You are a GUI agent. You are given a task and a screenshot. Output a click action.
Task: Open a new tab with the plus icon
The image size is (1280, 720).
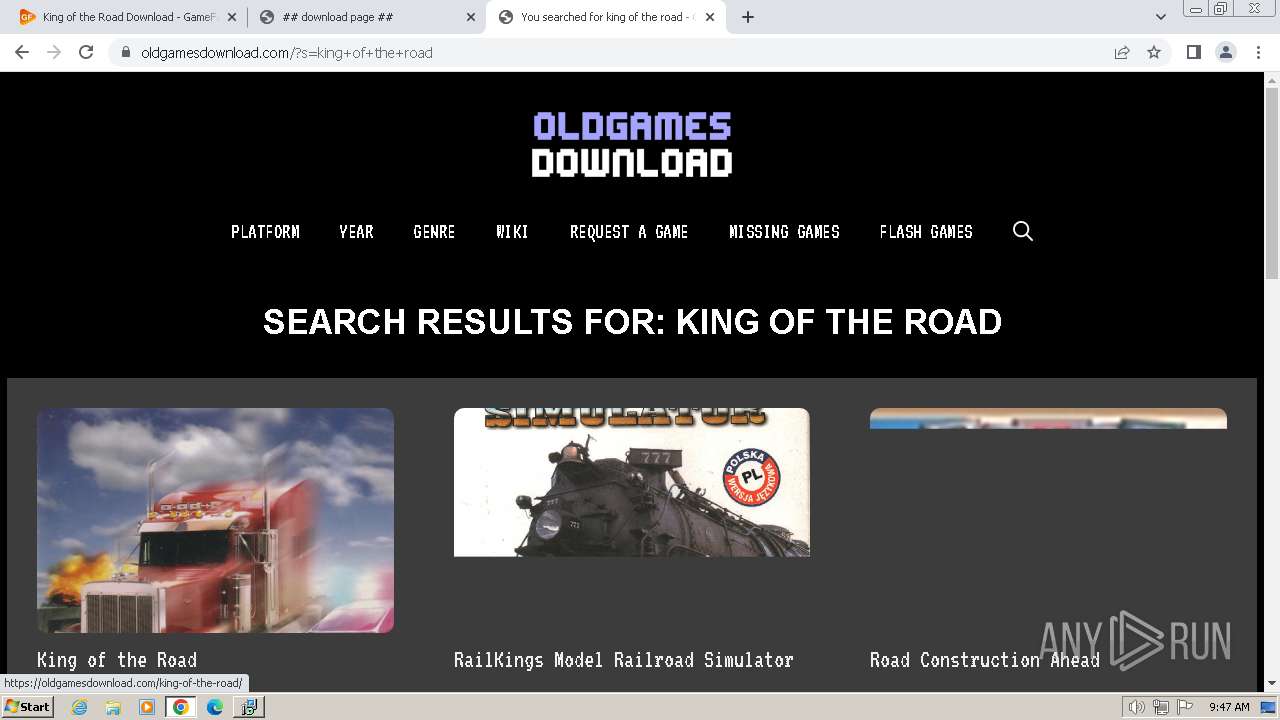pos(748,17)
